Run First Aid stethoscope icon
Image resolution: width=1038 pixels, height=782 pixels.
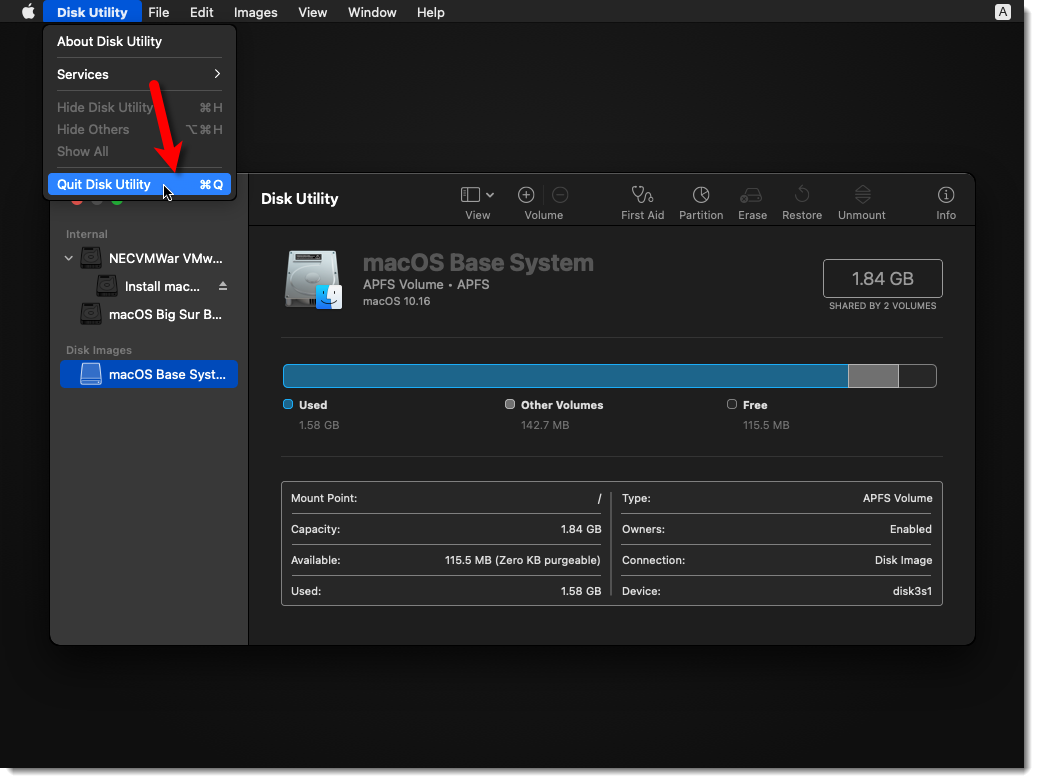tap(642, 195)
